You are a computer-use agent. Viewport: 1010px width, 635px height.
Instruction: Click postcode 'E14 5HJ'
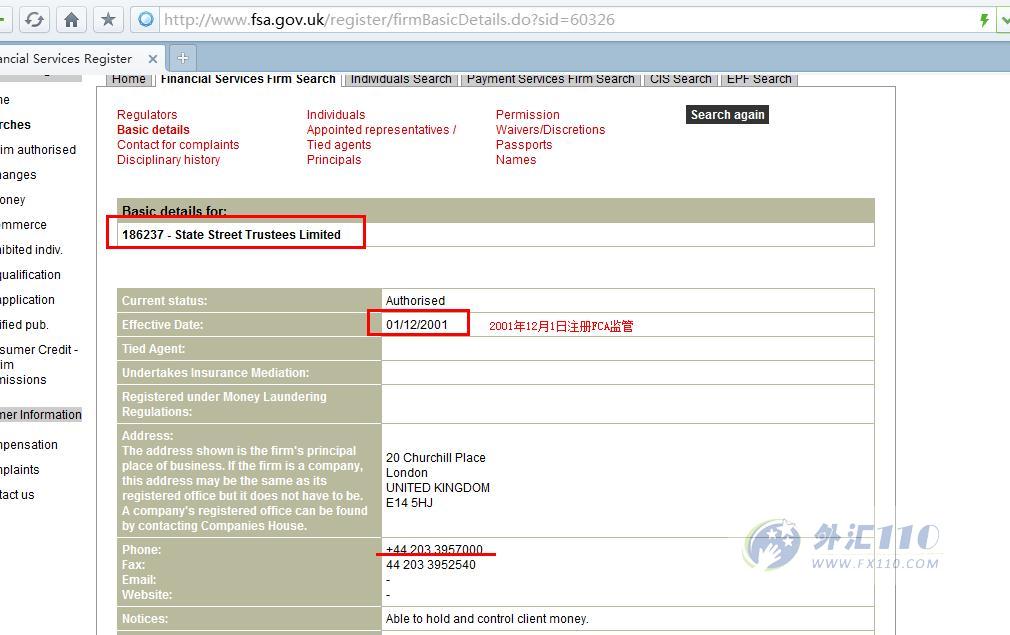pyautogui.click(x=409, y=503)
